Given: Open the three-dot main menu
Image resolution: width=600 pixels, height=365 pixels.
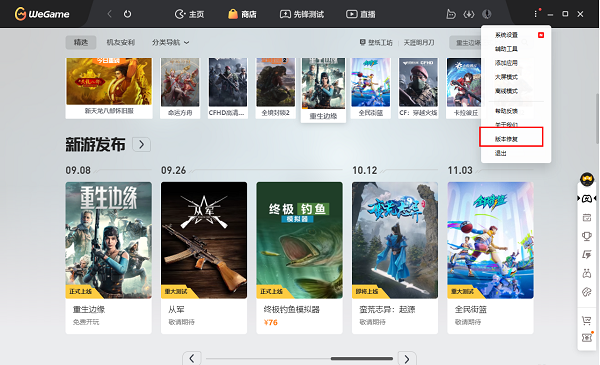Looking at the screenshot, I should click(x=535, y=14).
